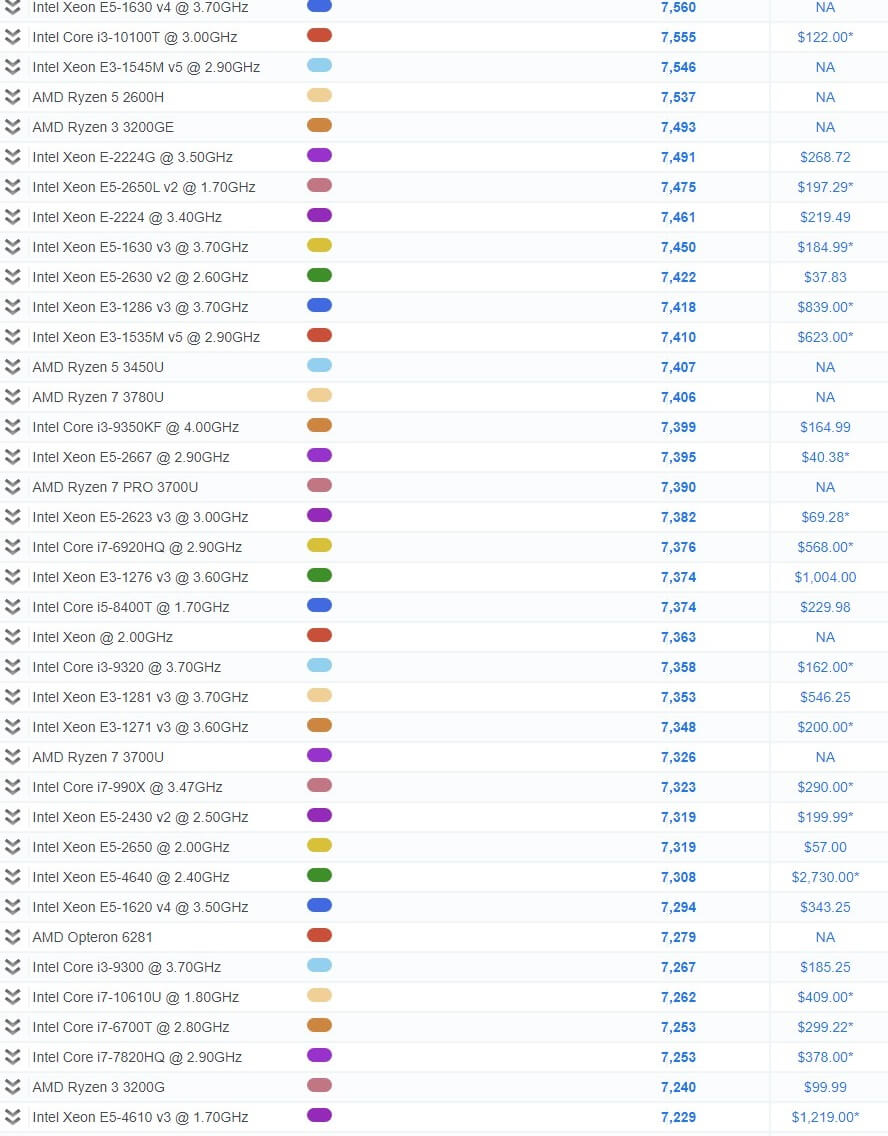The image size is (888, 1136).
Task: Expand the AMD Ryzen 5 3450U row chevron
Action: point(12,367)
